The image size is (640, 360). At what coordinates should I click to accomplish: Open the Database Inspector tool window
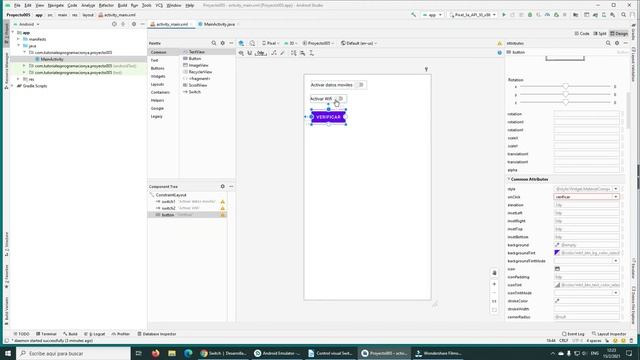tap(157, 334)
